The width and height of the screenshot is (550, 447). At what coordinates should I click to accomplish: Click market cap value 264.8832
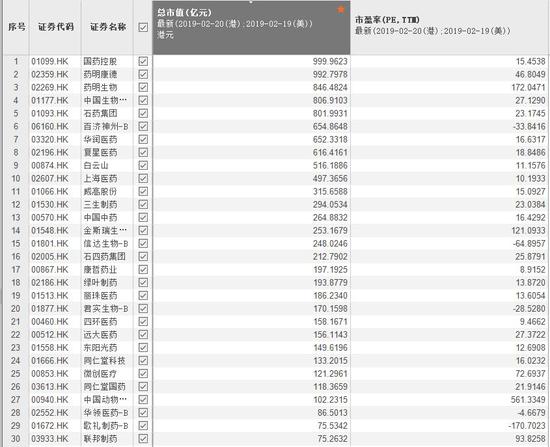(330, 218)
